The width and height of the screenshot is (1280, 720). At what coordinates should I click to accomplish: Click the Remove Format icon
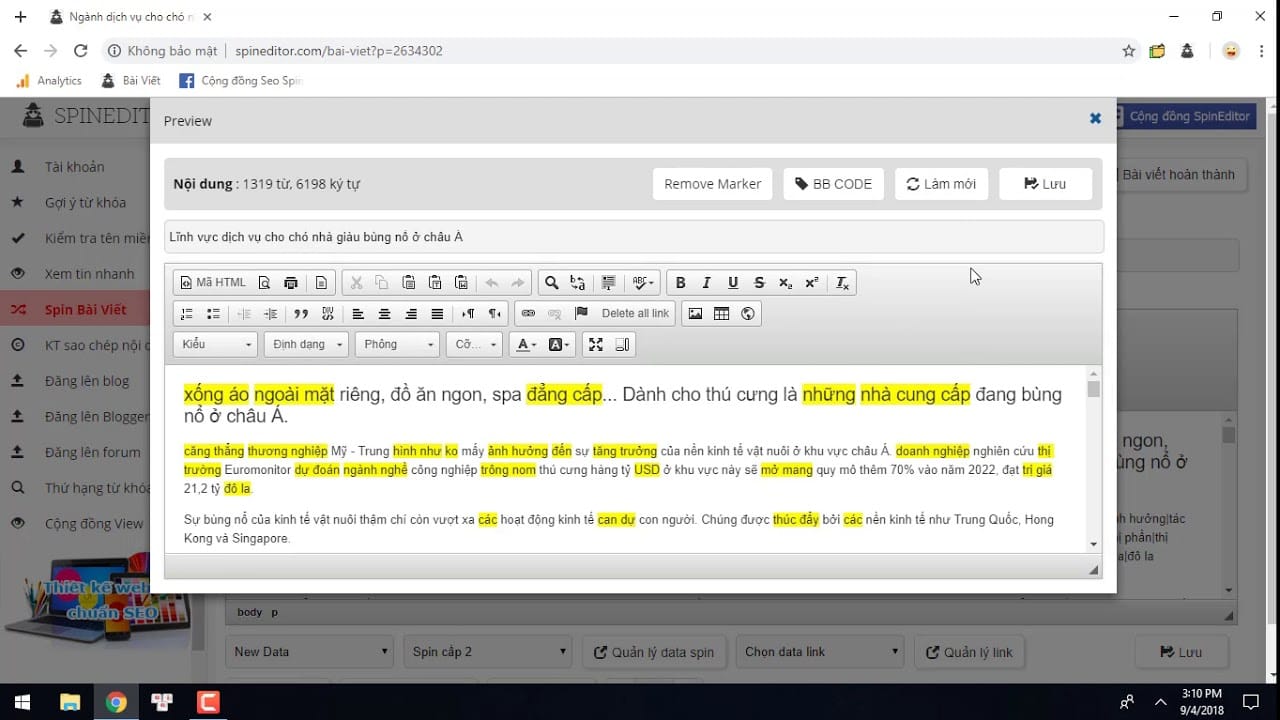tap(842, 283)
